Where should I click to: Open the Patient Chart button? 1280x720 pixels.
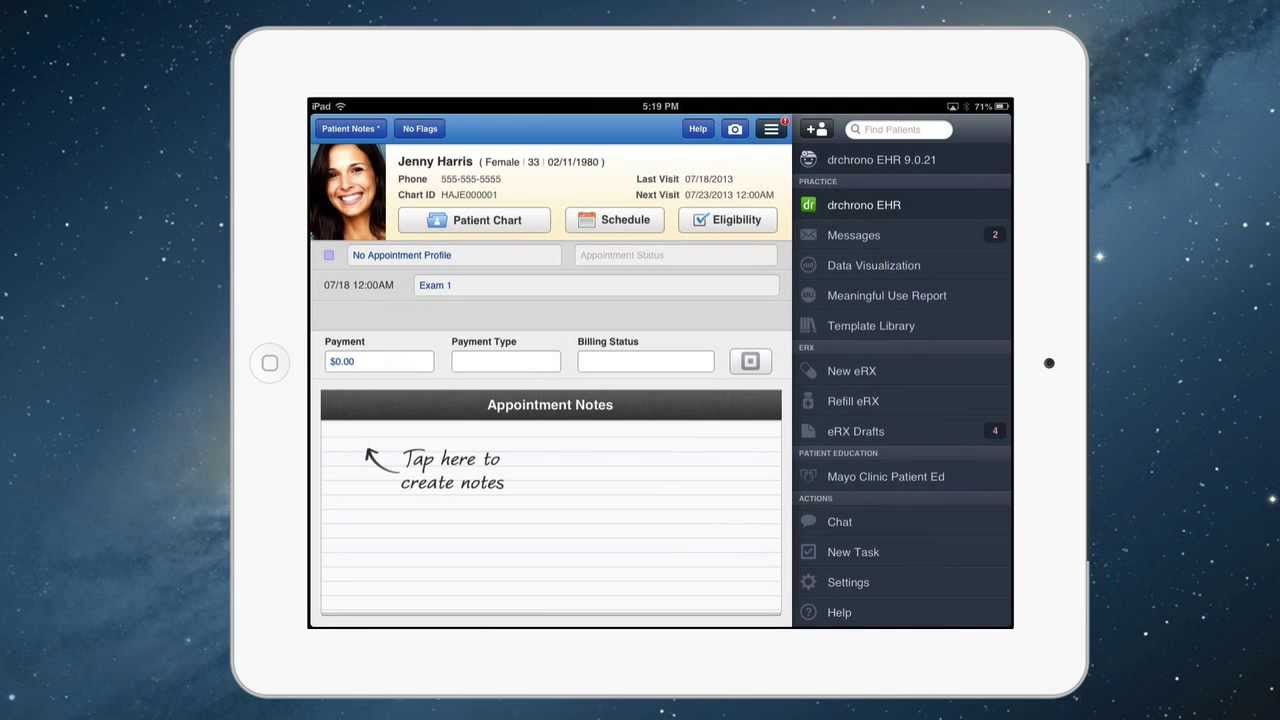point(474,220)
